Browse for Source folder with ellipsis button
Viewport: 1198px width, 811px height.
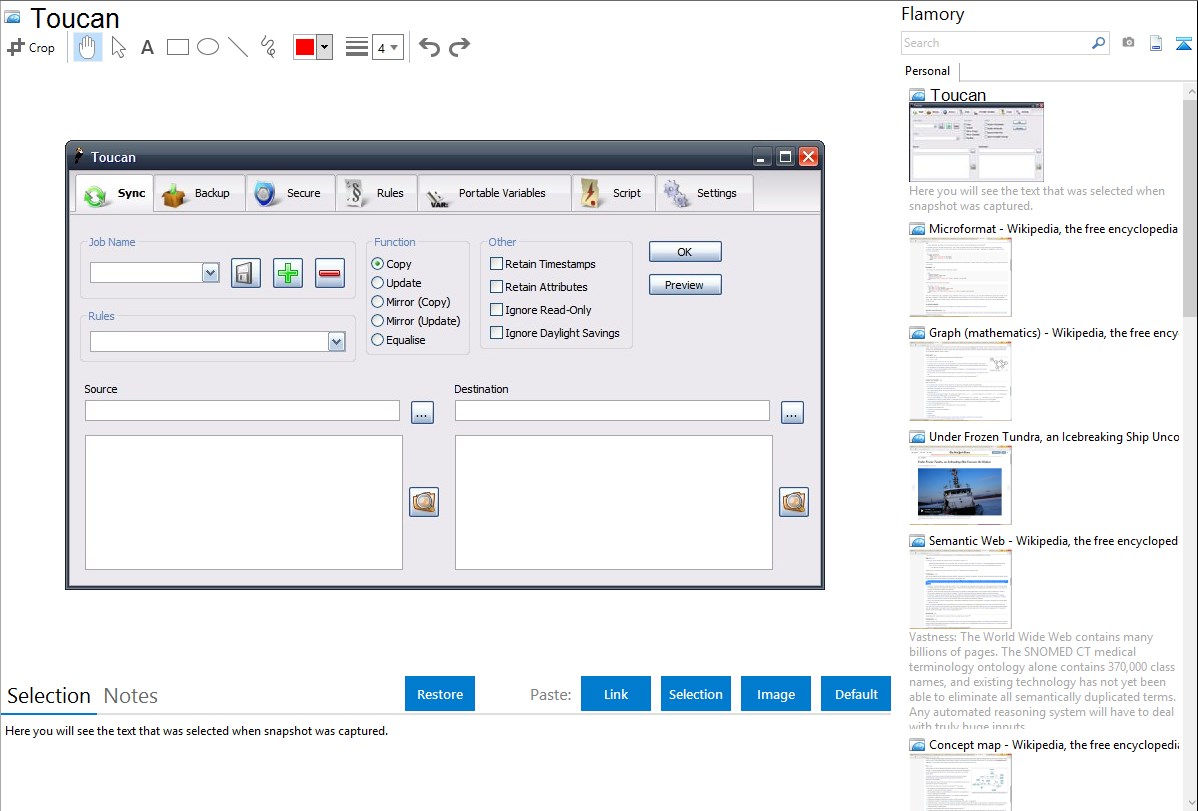click(423, 413)
